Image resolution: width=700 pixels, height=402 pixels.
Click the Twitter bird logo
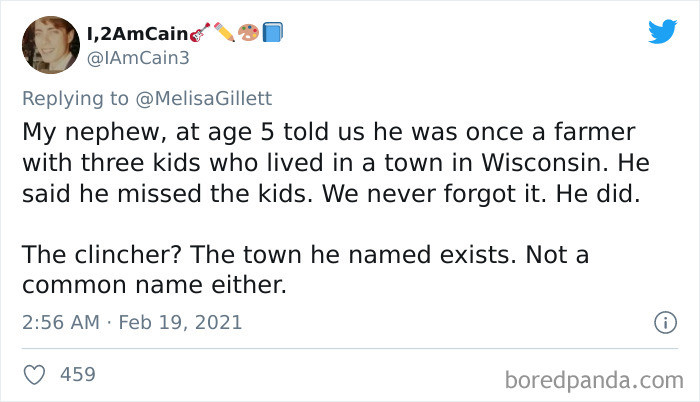point(662,30)
